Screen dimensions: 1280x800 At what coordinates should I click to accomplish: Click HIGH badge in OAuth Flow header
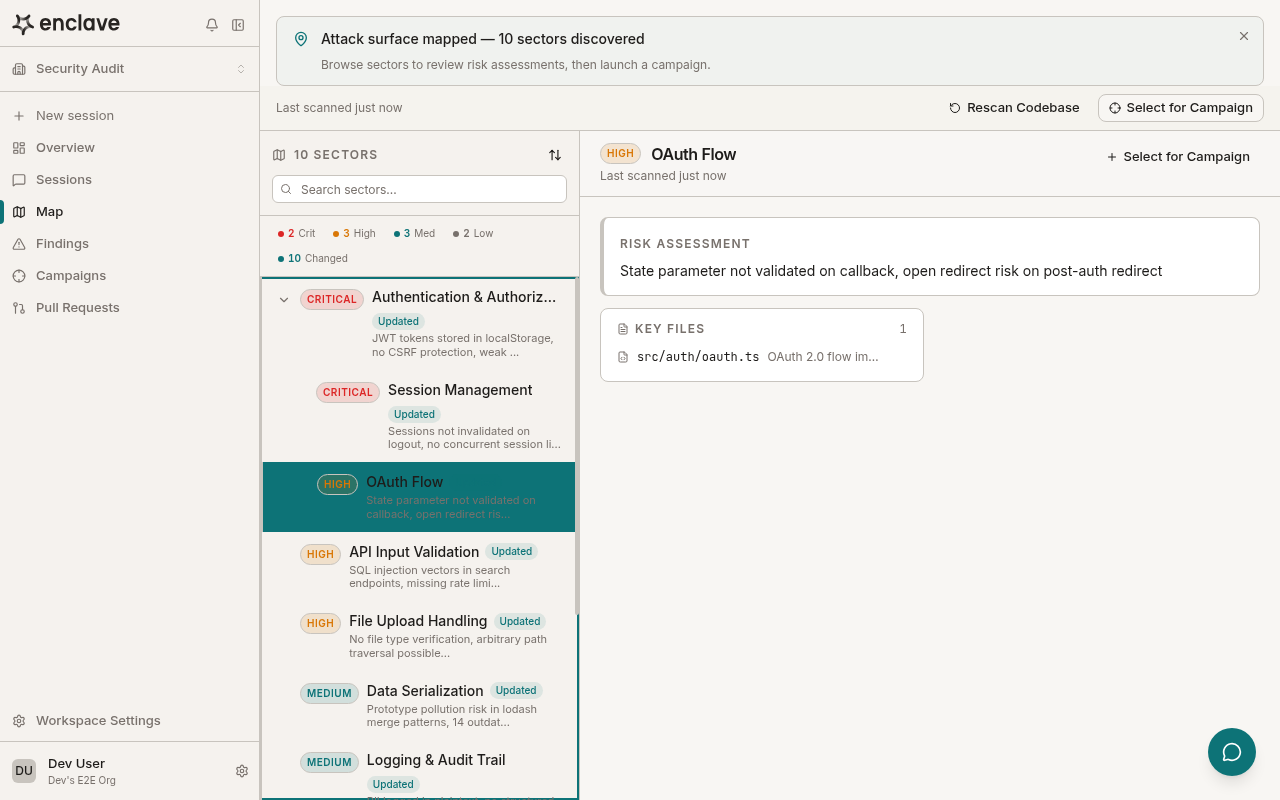[x=620, y=153]
